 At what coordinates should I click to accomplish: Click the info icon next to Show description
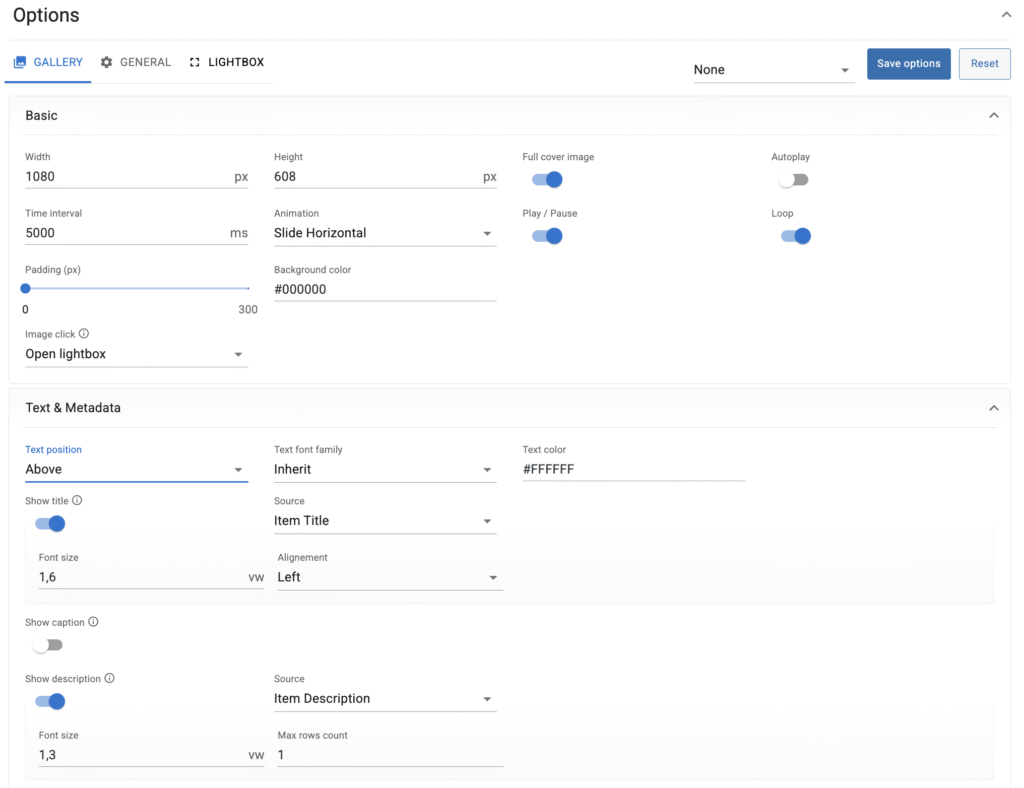coord(110,679)
